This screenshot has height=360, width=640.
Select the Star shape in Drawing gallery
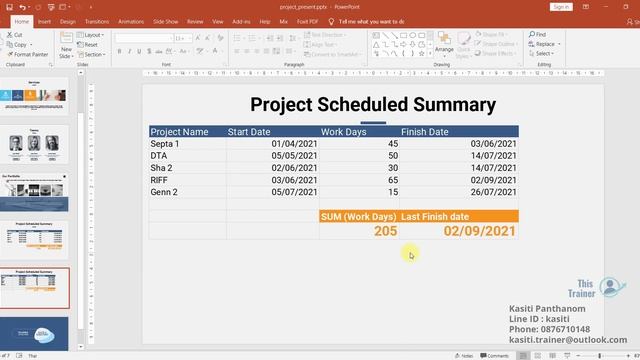point(422,53)
